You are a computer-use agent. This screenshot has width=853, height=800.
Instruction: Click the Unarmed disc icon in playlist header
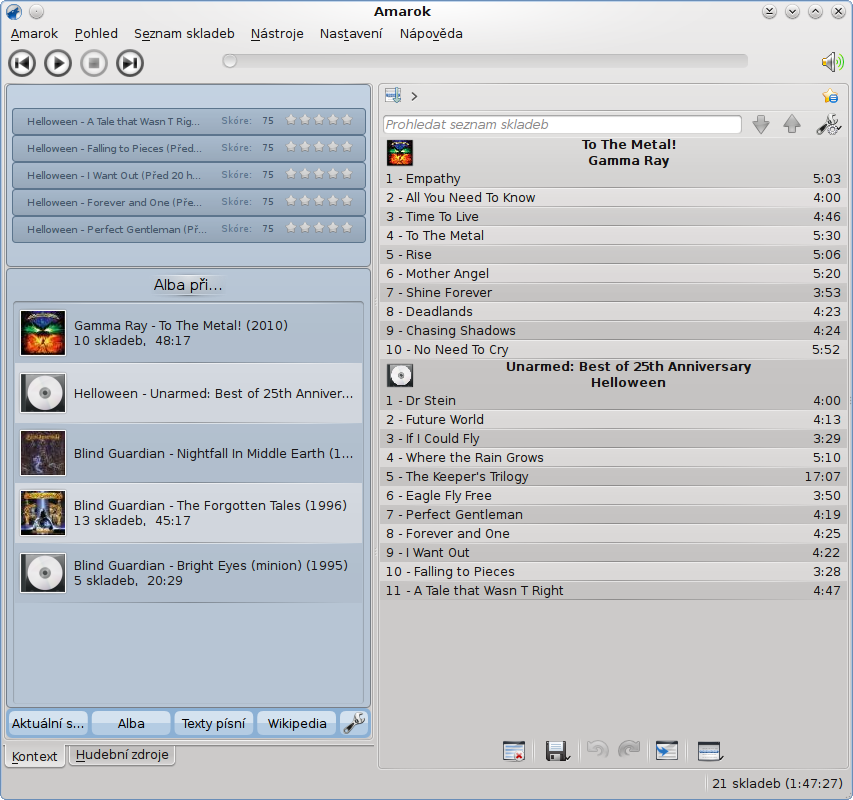tap(400, 375)
